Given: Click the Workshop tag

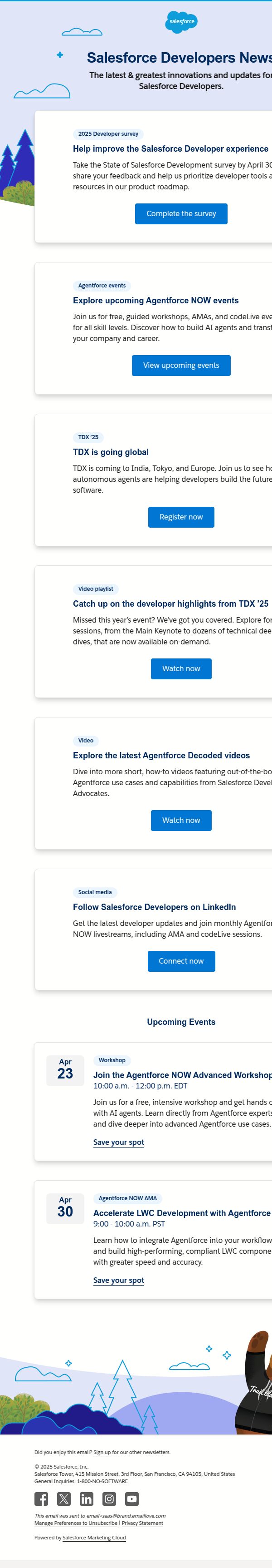Looking at the screenshot, I should [x=112, y=1060].
